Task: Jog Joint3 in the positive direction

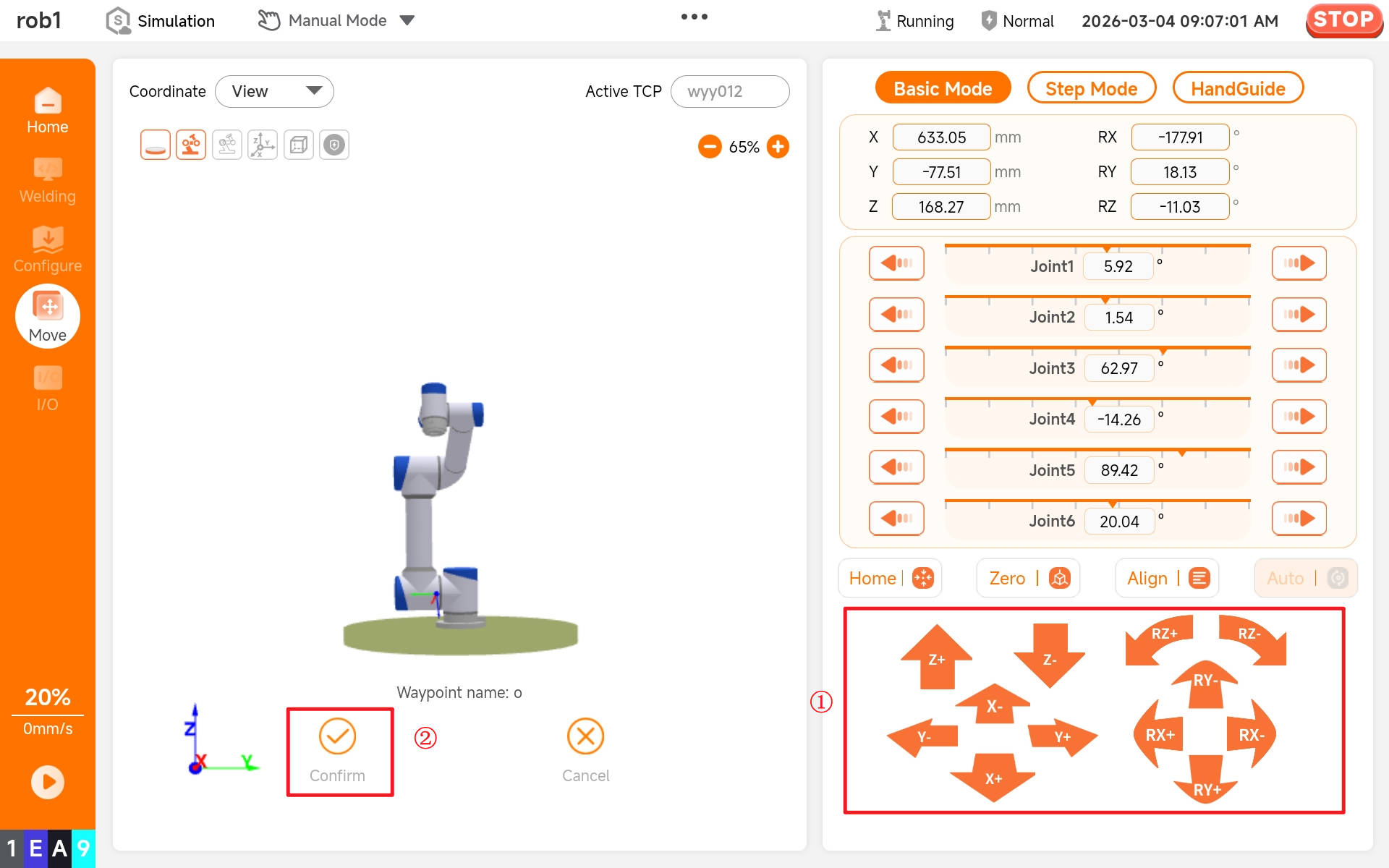Action: tap(1299, 365)
